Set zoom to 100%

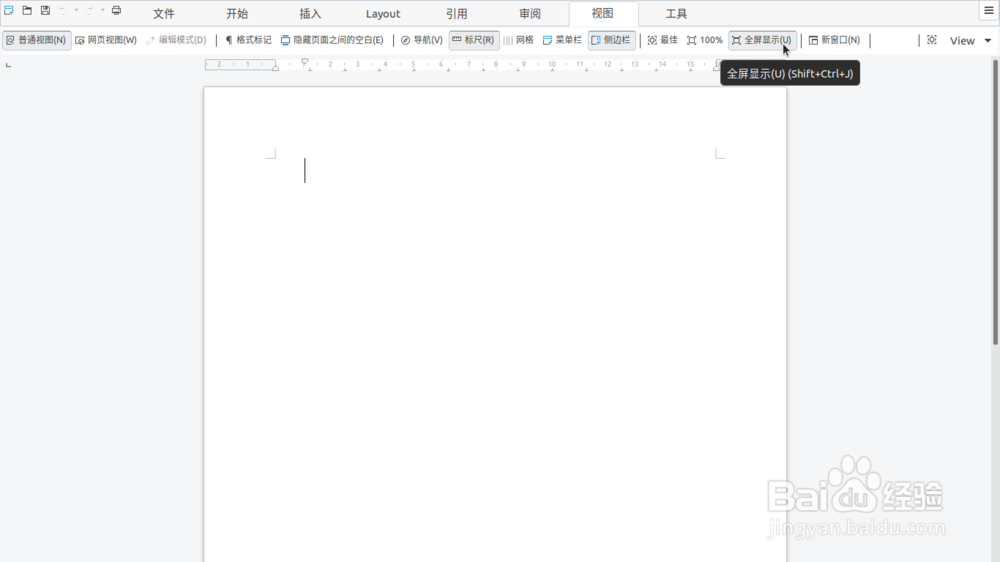(x=705, y=40)
